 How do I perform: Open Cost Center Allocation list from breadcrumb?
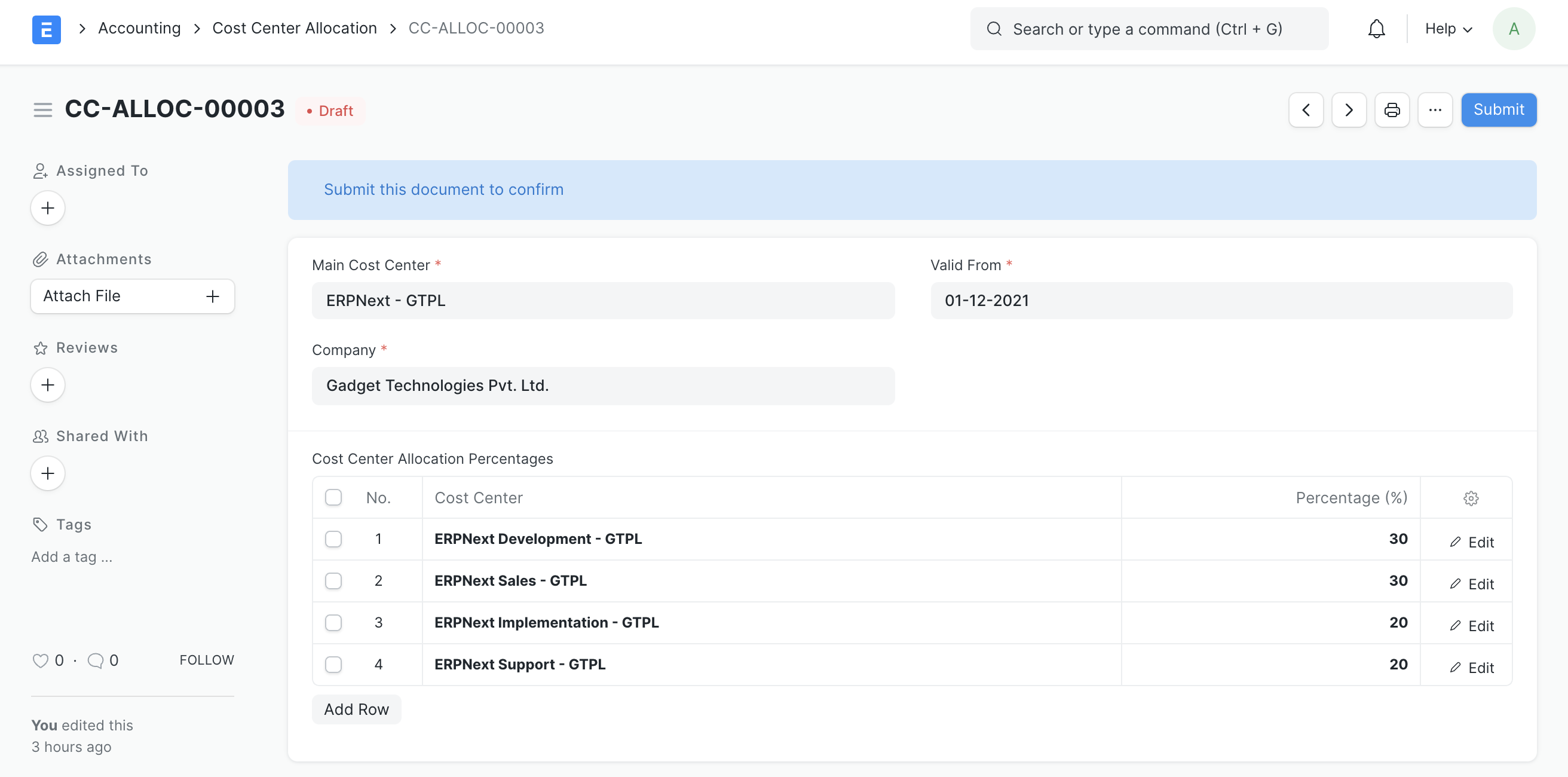(295, 28)
